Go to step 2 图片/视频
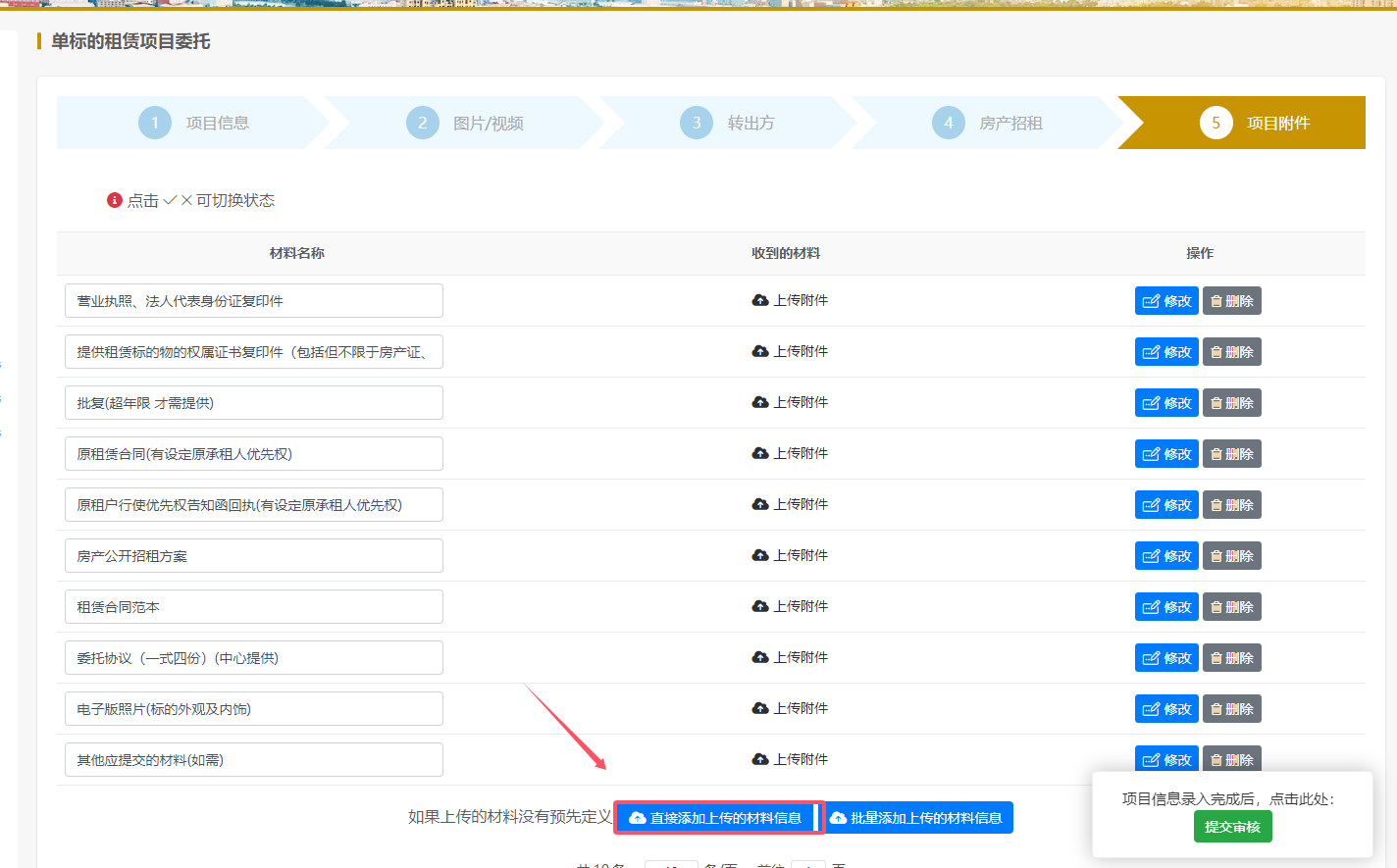Viewport: 1397px width, 868px height. point(464,123)
